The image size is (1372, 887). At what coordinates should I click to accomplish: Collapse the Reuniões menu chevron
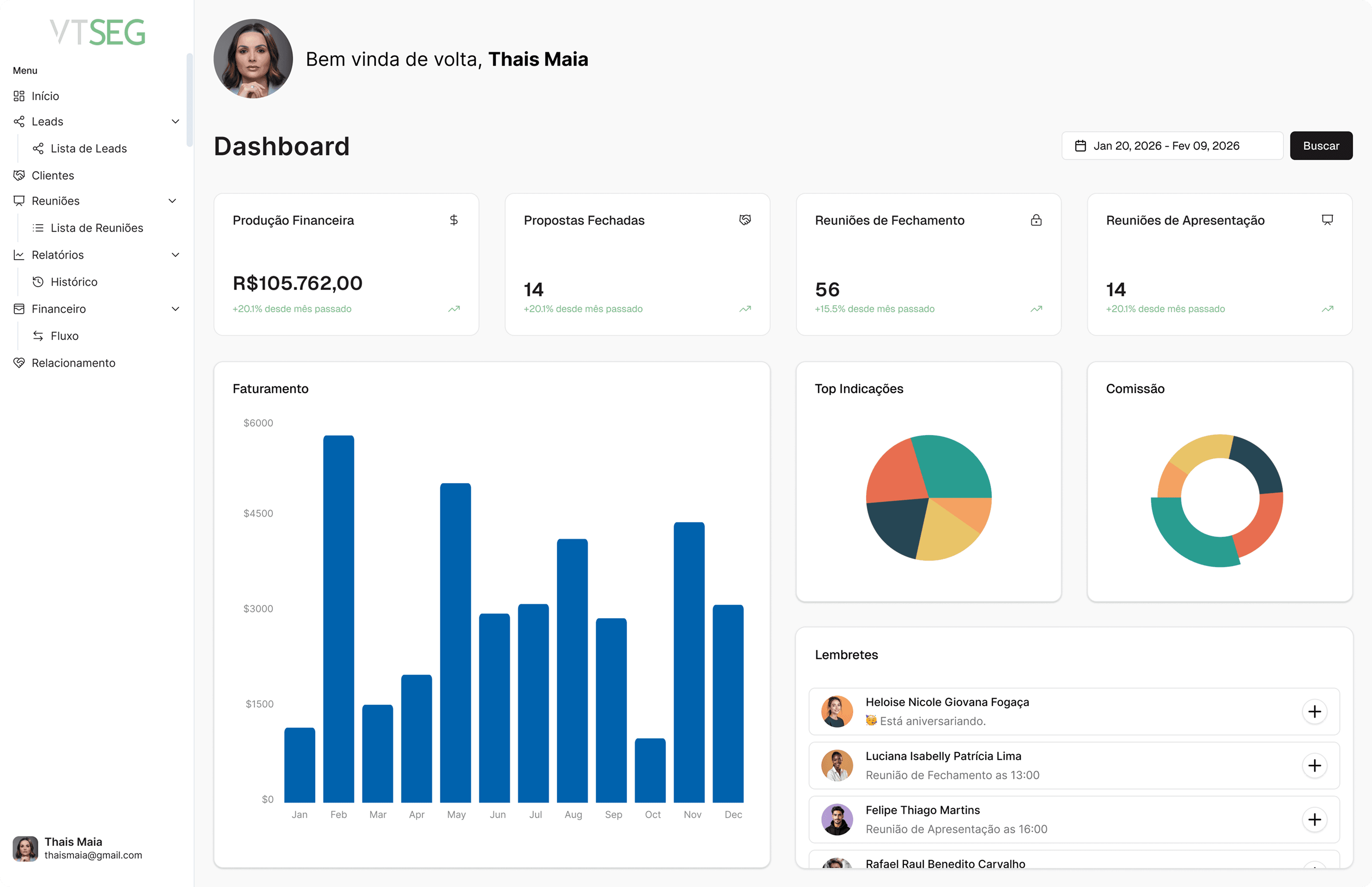[172, 200]
